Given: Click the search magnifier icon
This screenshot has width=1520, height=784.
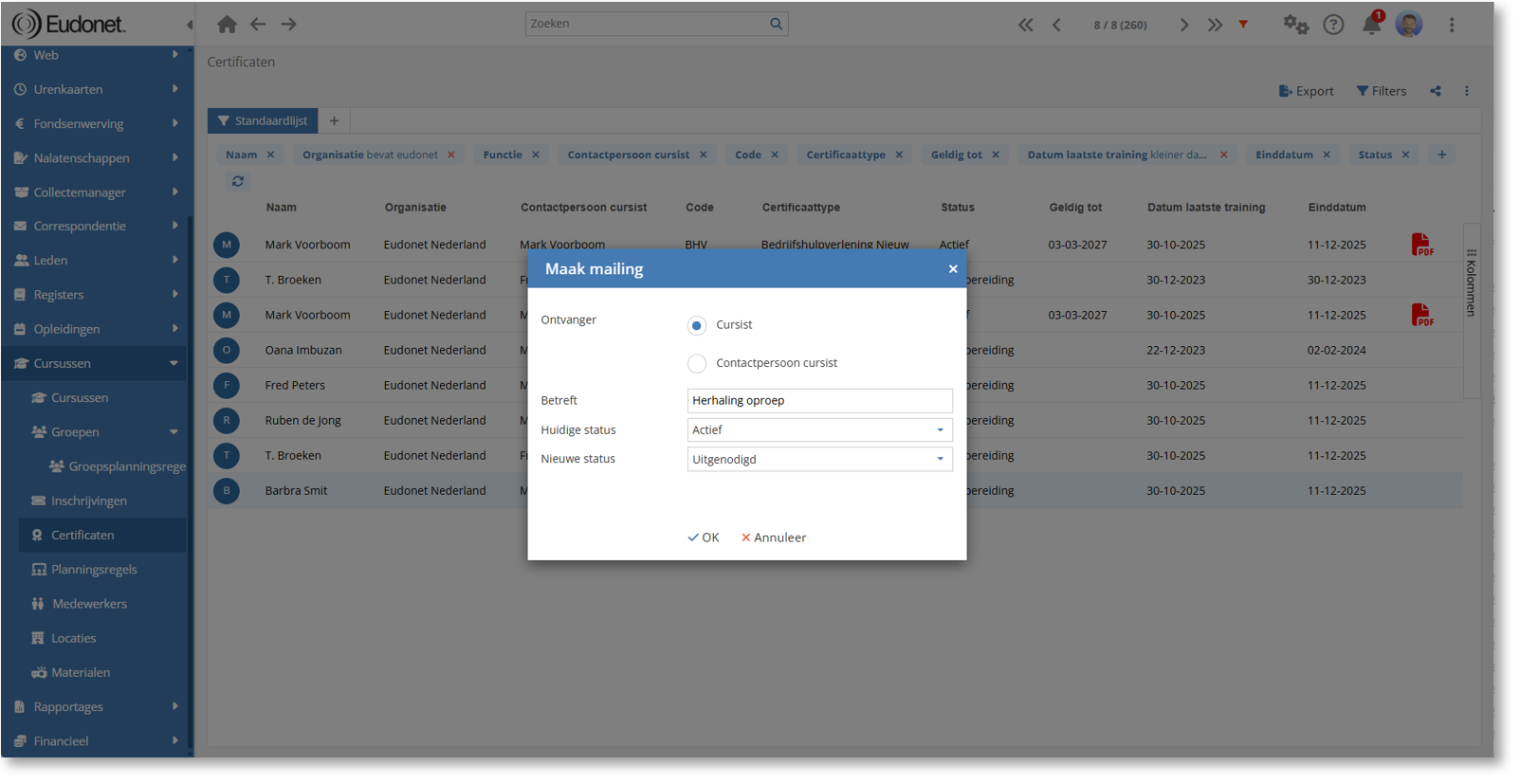Looking at the screenshot, I should point(776,24).
